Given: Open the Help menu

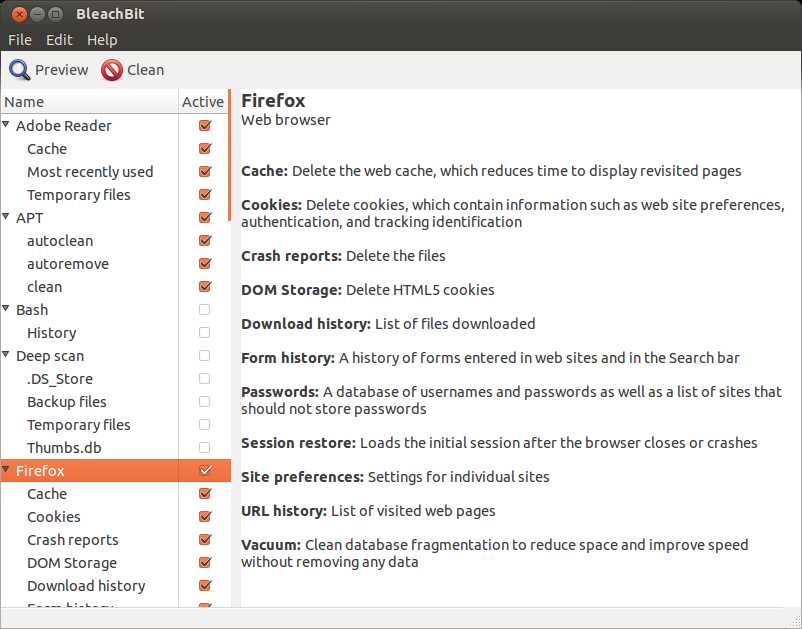Looking at the screenshot, I should point(102,40).
